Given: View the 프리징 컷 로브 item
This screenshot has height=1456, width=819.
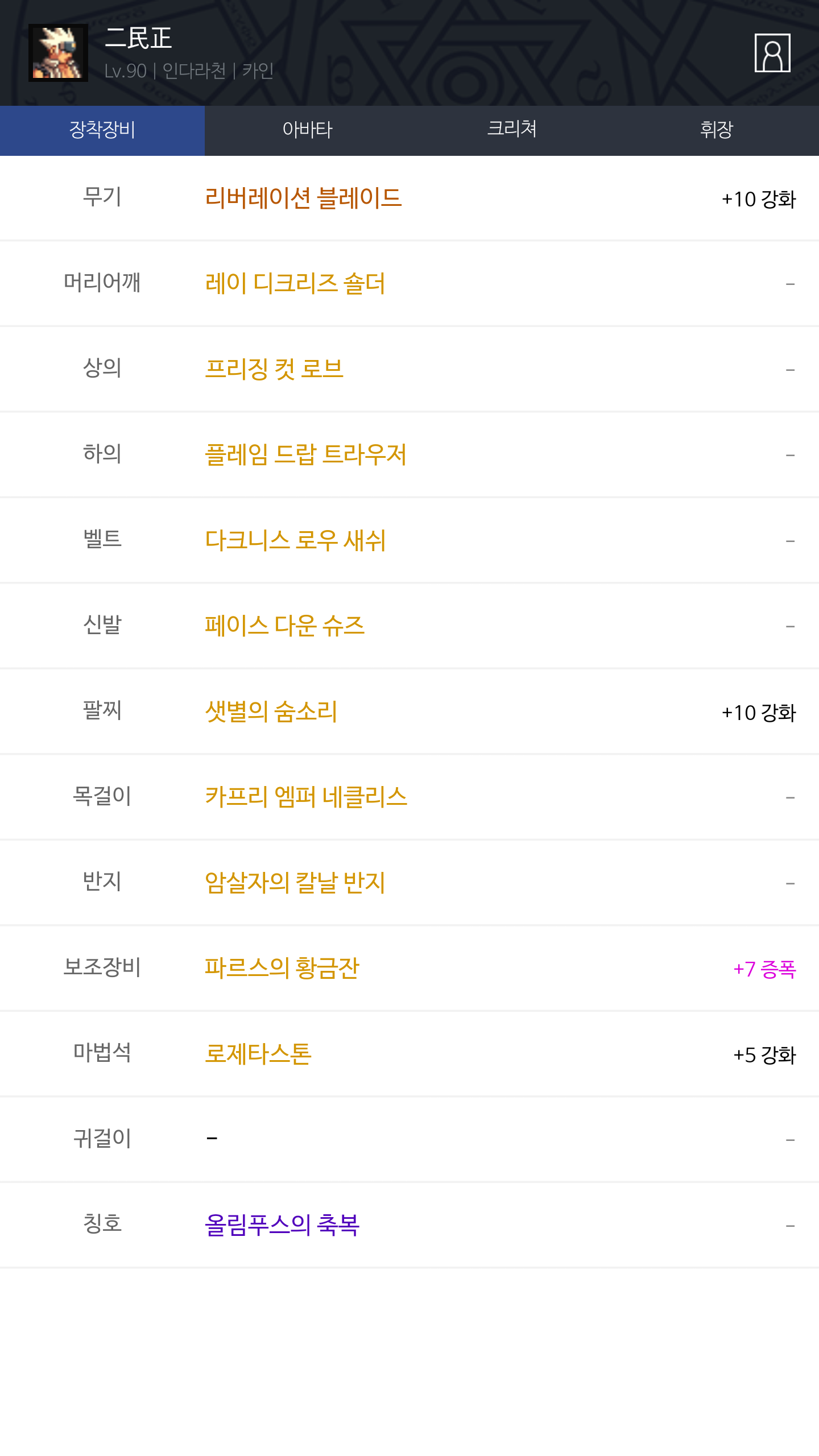Looking at the screenshot, I should point(274,369).
